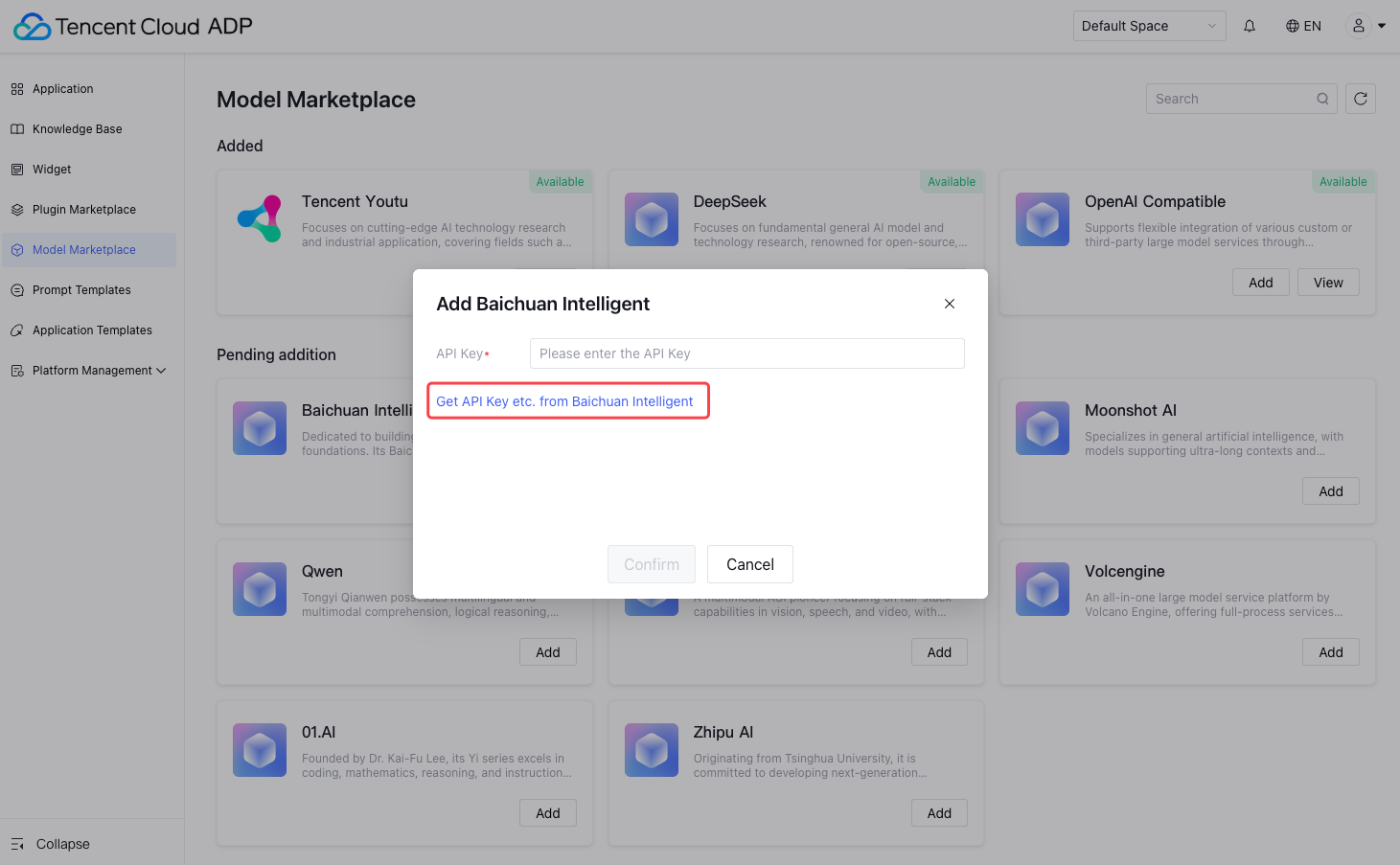The height and width of the screenshot is (865, 1400).
Task: Click View on OpenAI Compatible card
Action: click(1328, 283)
